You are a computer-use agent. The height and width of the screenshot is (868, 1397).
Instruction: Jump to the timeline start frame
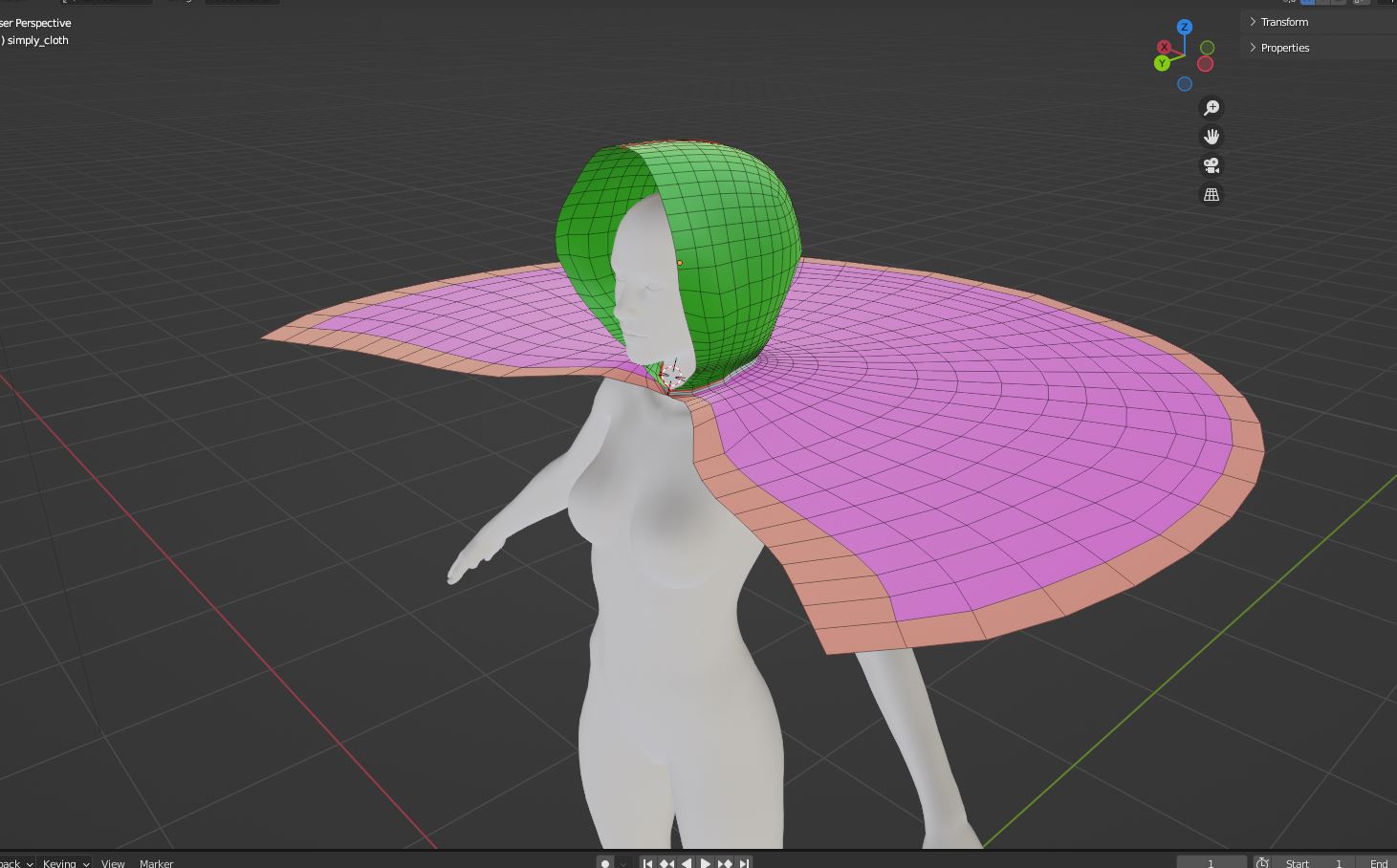pos(647,862)
